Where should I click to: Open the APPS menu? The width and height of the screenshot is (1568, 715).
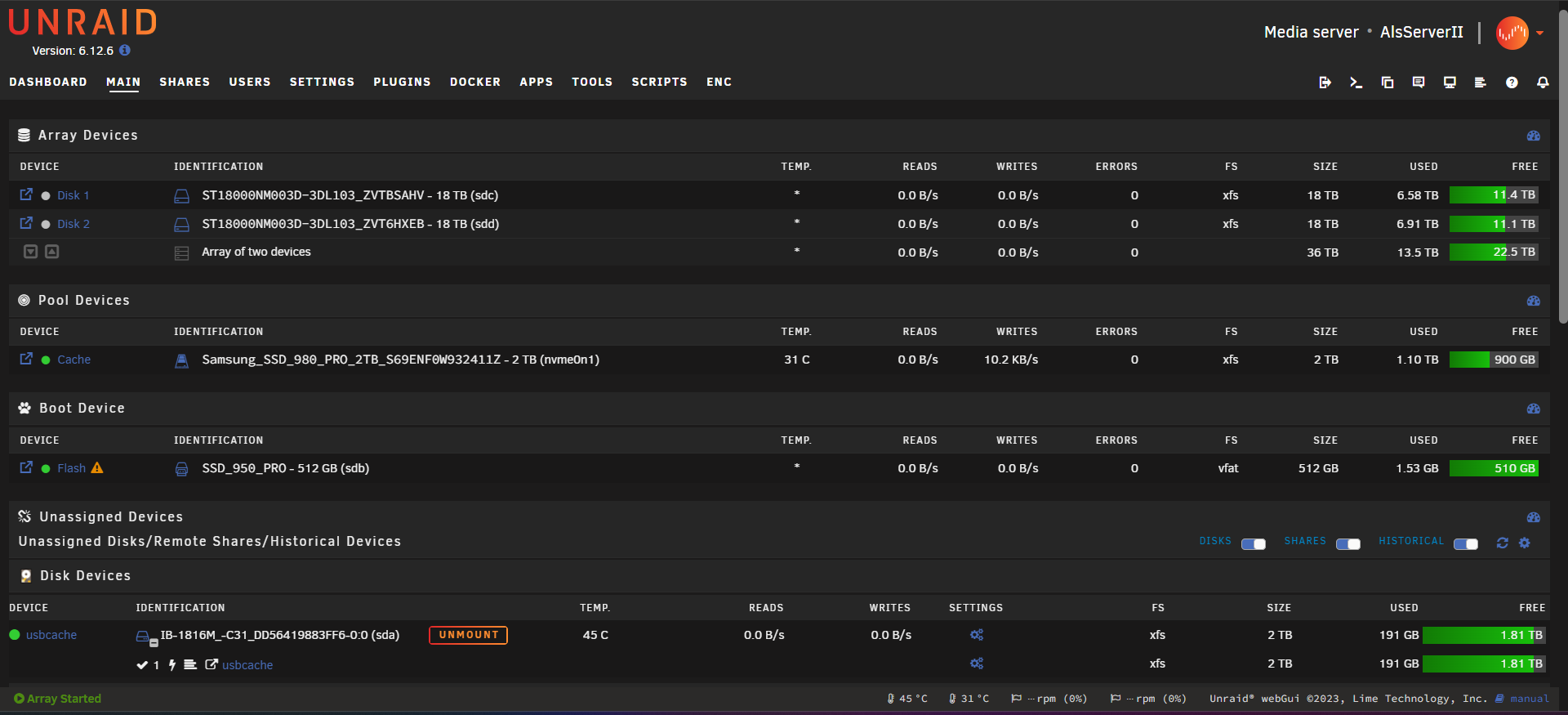(536, 82)
